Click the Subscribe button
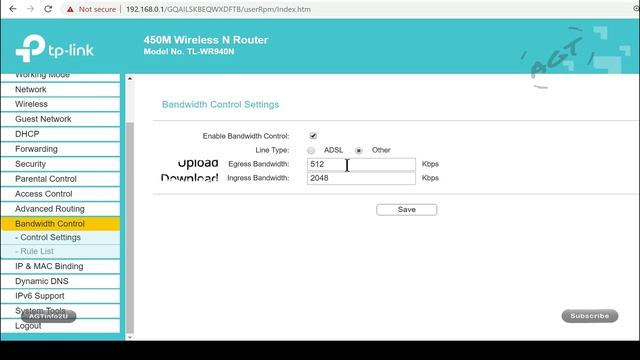 tap(590, 316)
